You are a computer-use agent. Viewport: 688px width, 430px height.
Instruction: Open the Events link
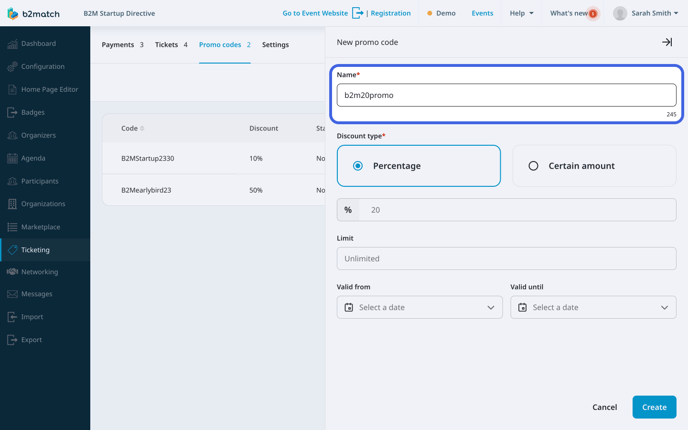pos(482,13)
